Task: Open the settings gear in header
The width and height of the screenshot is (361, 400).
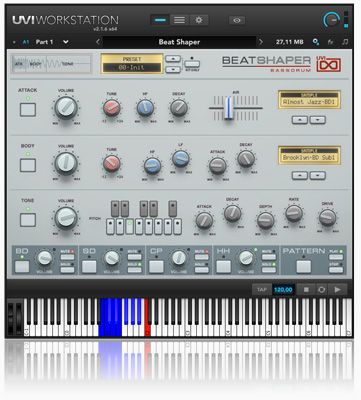Action: 199,20
